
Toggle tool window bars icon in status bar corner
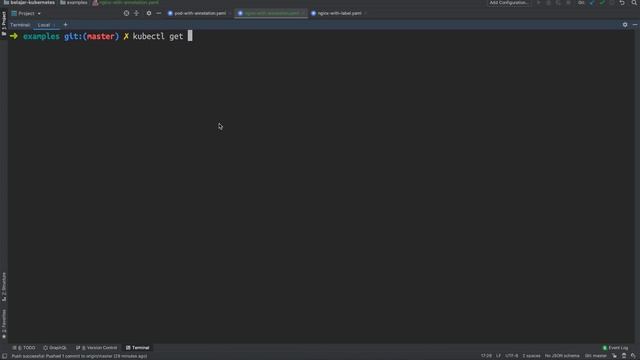click(x=4, y=356)
